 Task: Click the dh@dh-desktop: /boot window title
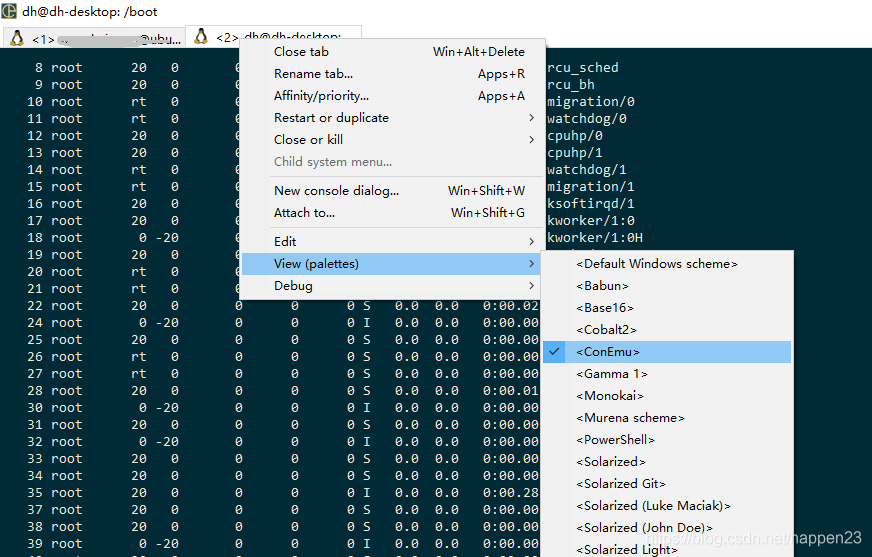click(90, 12)
